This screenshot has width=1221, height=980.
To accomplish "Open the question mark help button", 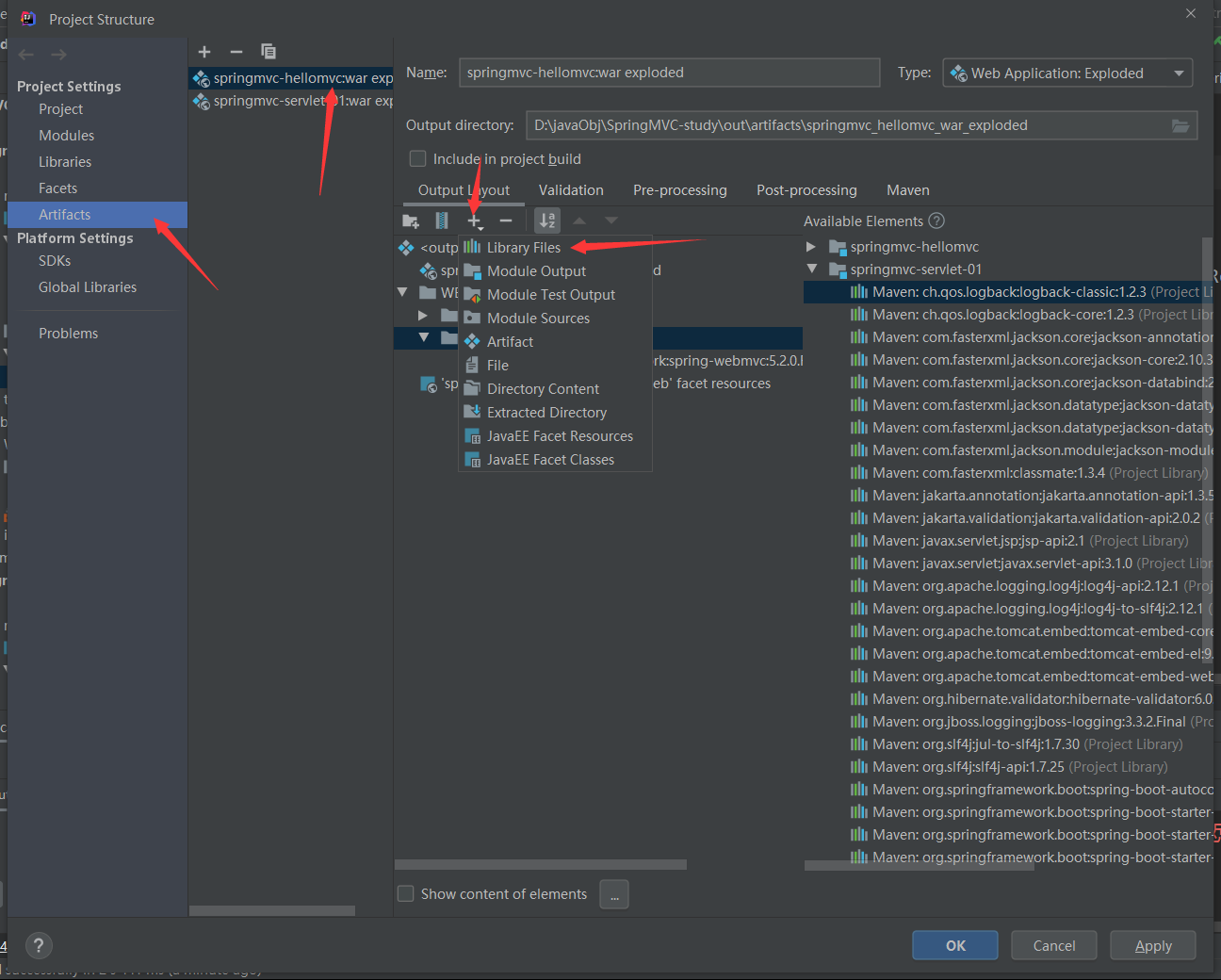I will coord(39,945).
